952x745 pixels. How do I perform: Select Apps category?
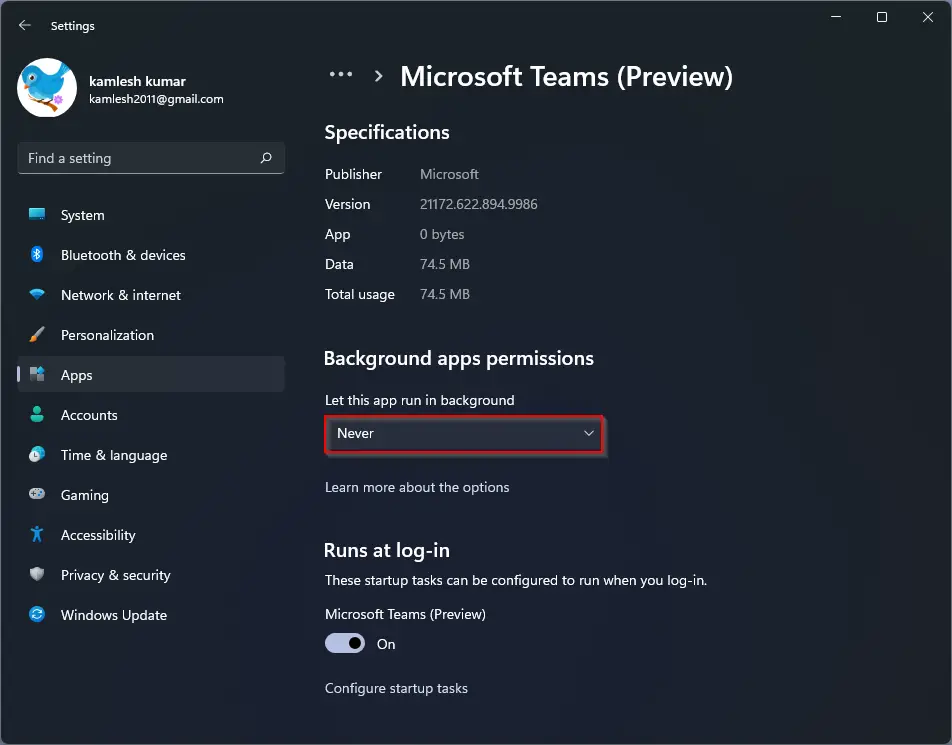tap(151, 375)
